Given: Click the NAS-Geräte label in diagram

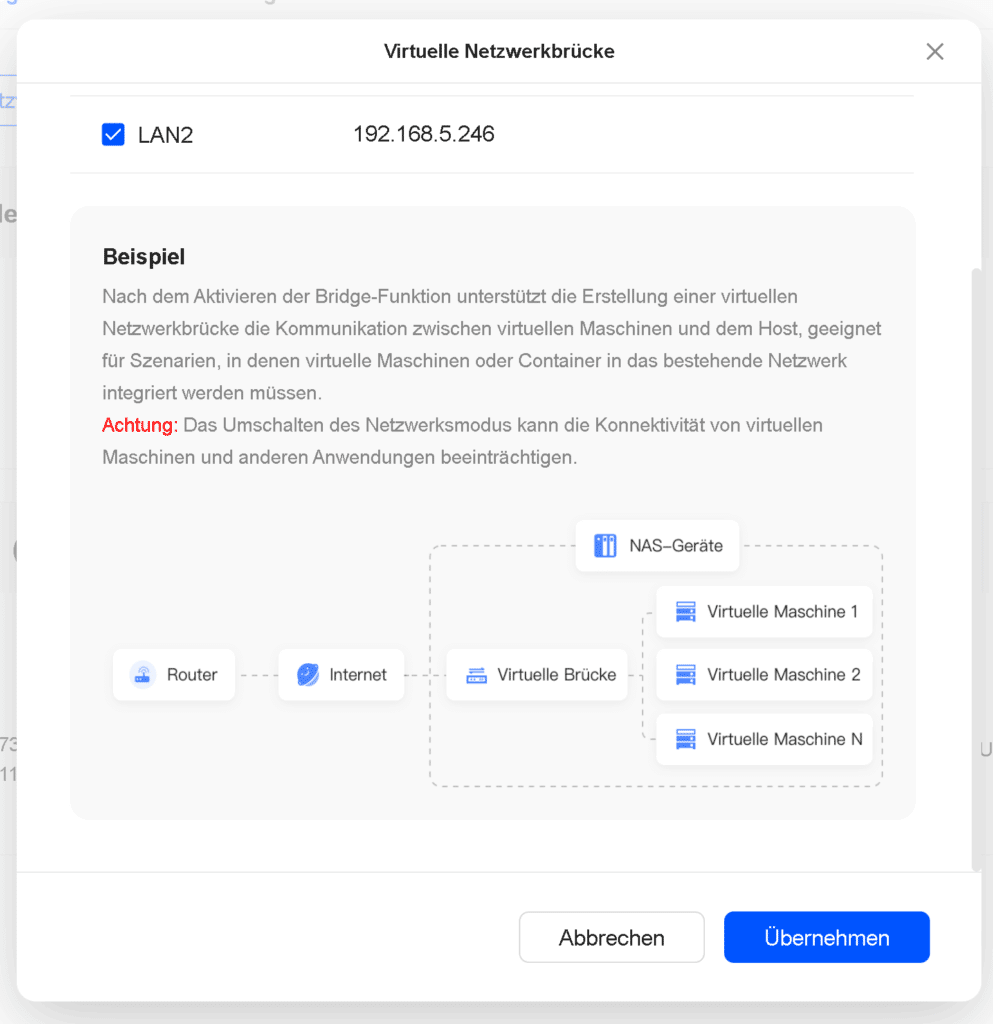Looking at the screenshot, I should click(x=676, y=546).
